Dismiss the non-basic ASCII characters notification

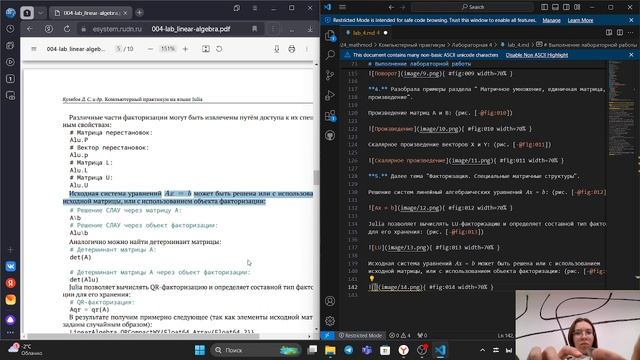[631, 55]
